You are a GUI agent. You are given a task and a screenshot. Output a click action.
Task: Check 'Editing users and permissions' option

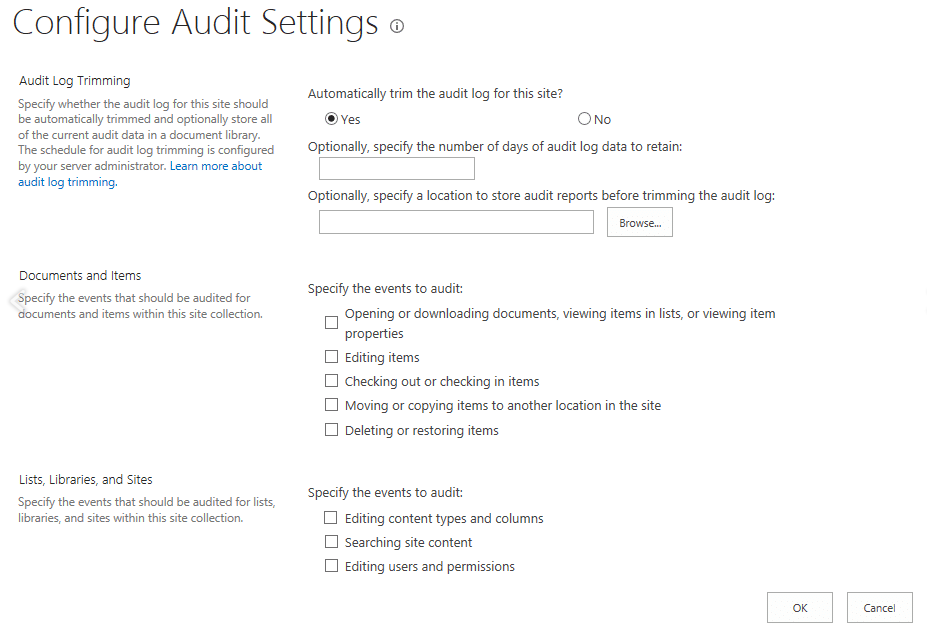pos(332,566)
